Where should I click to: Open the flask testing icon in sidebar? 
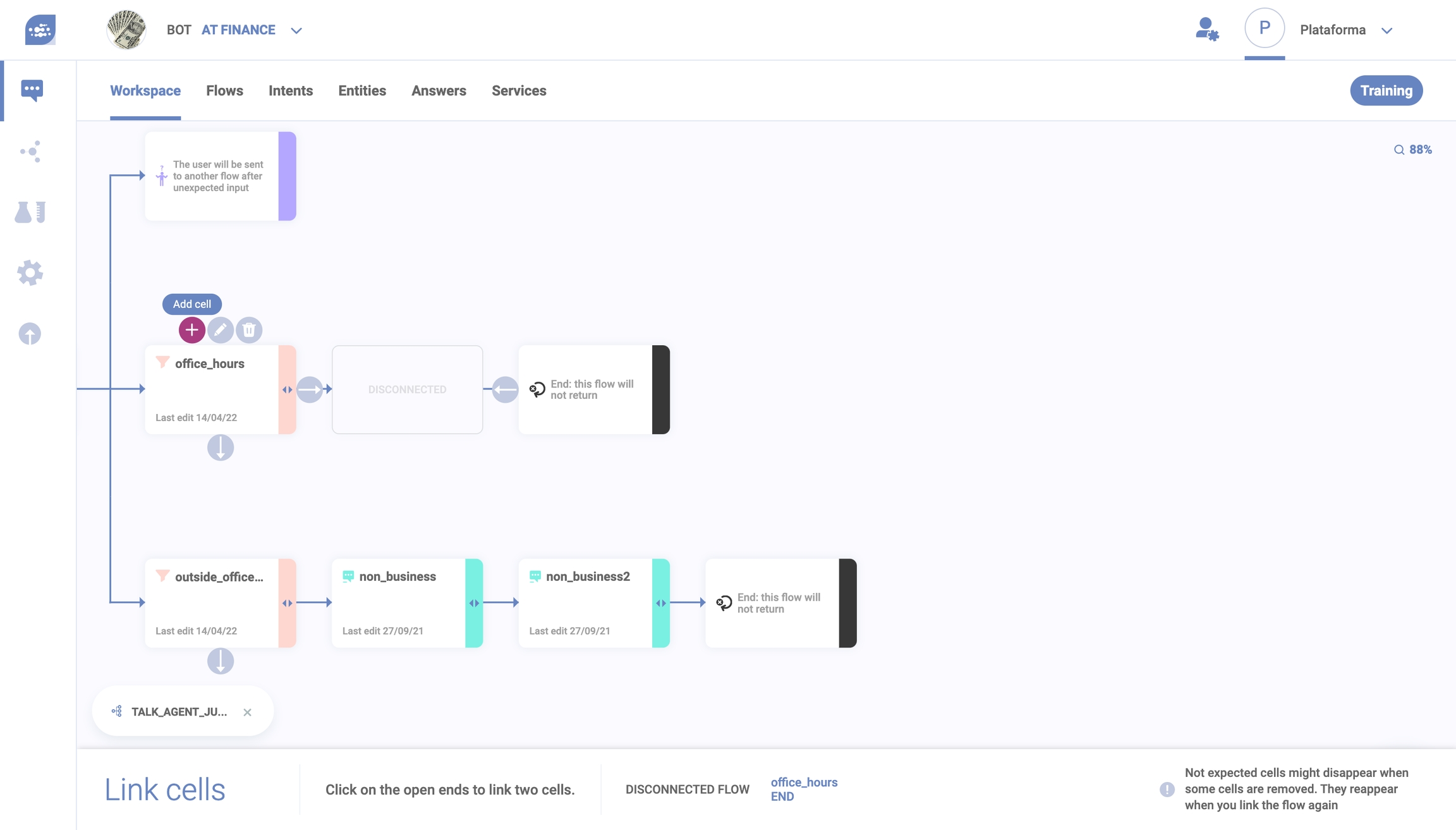(x=30, y=212)
